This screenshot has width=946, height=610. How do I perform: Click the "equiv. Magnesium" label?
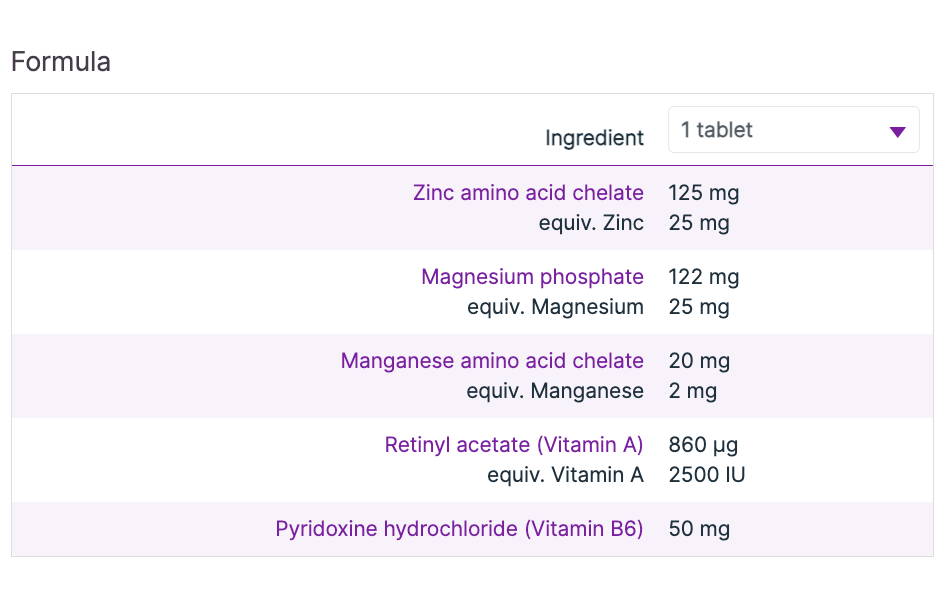pyautogui.click(x=555, y=307)
